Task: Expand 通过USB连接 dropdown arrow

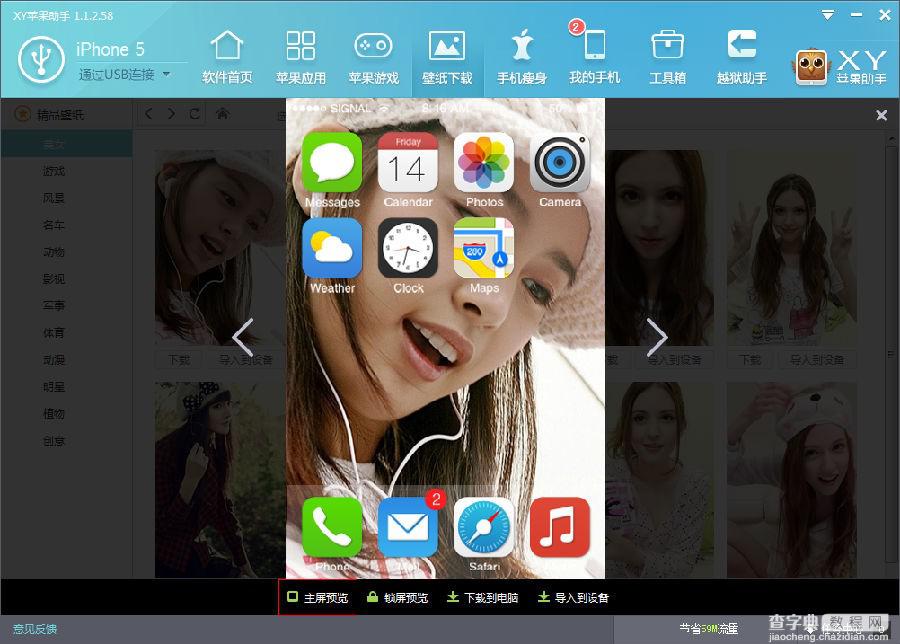Action: tap(166, 74)
